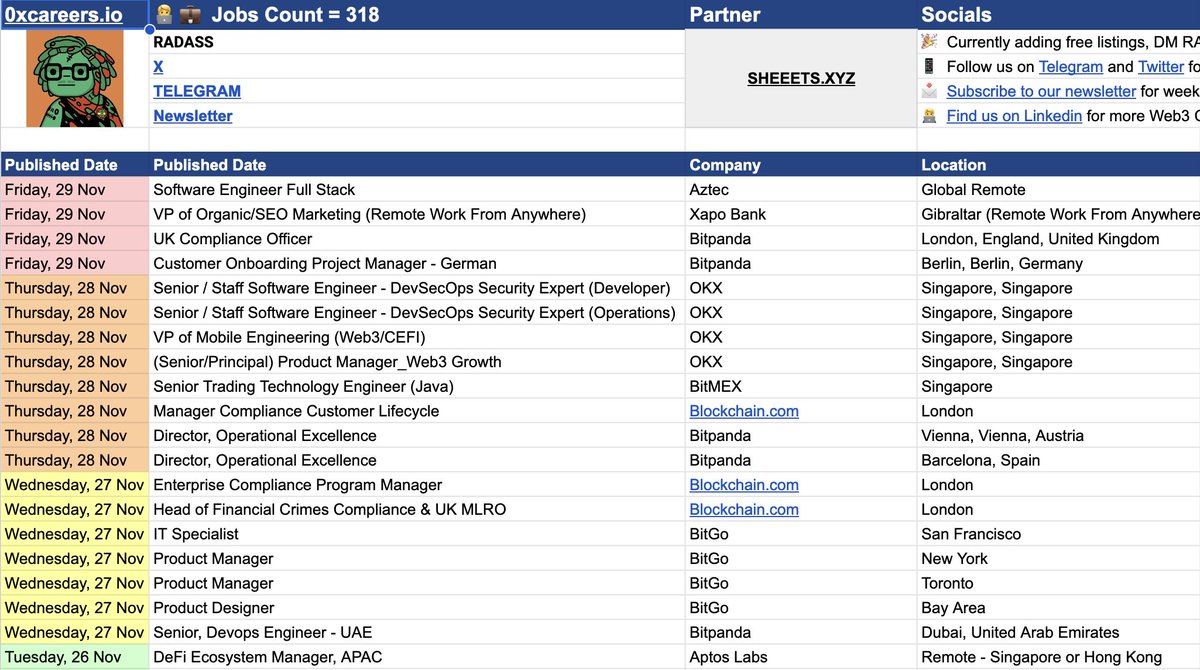Follow the Telegram link in Socials
1200x670 pixels.
coord(1070,66)
